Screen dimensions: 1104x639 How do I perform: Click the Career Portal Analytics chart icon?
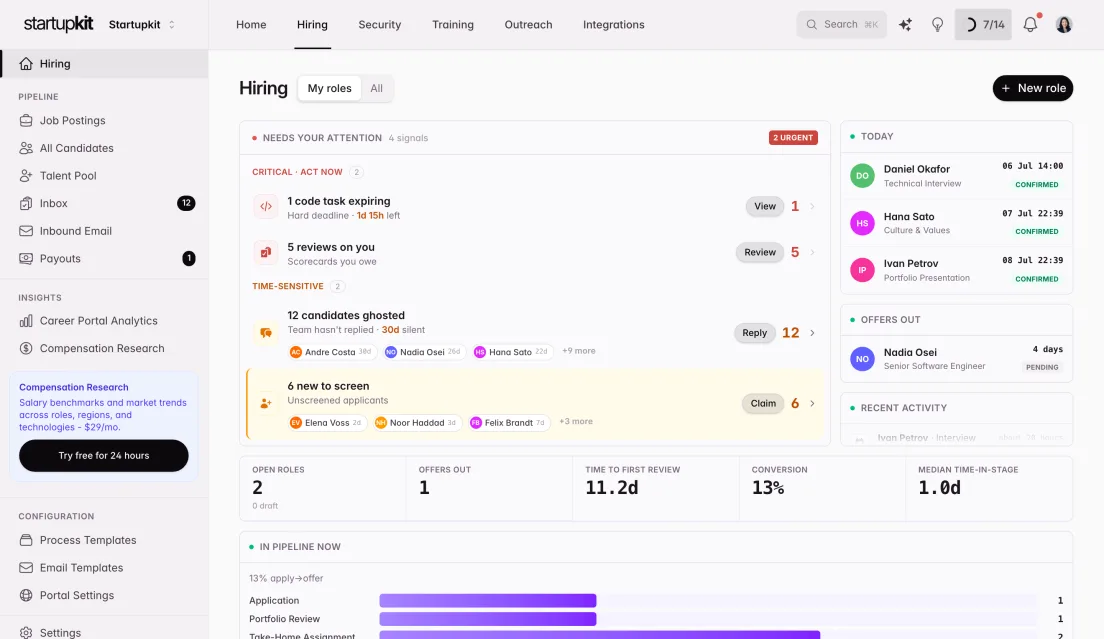pos(26,321)
